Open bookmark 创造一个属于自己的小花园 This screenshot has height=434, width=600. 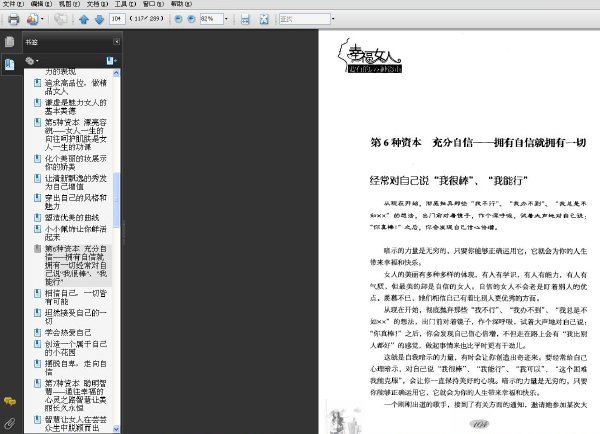[x=75, y=348]
